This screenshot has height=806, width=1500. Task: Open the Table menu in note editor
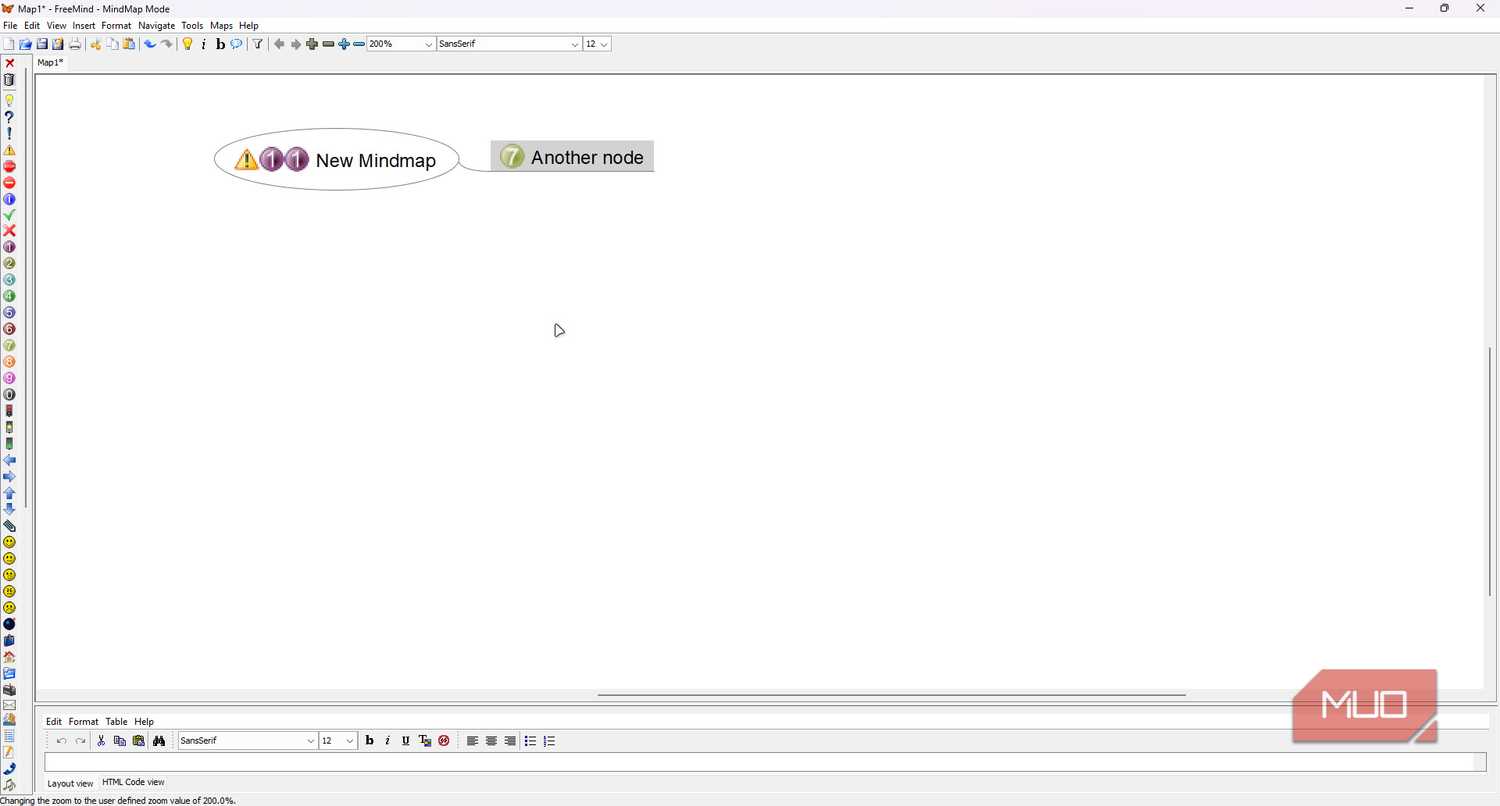pos(116,721)
